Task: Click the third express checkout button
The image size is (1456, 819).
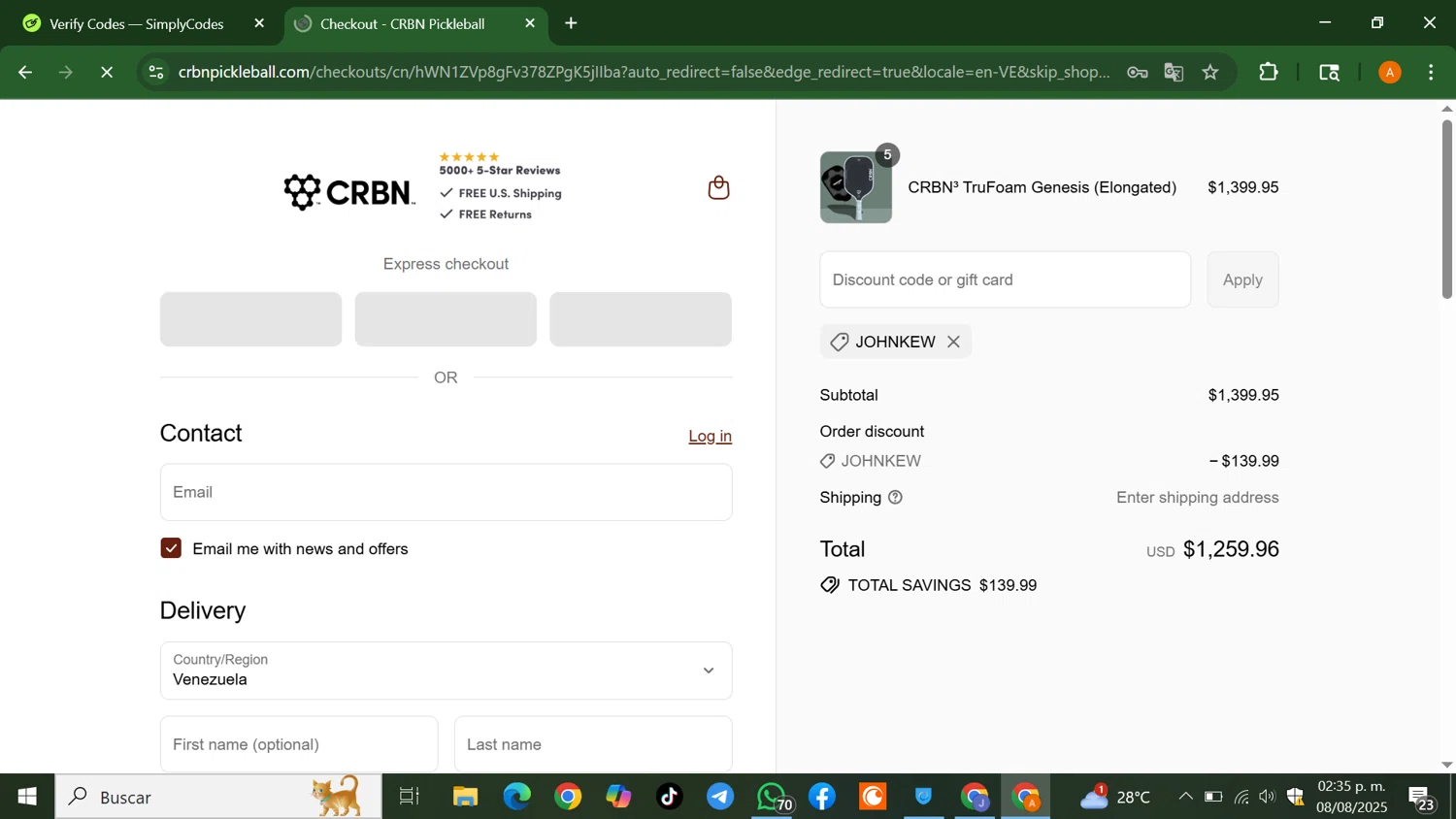Action: pyautogui.click(x=641, y=319)
